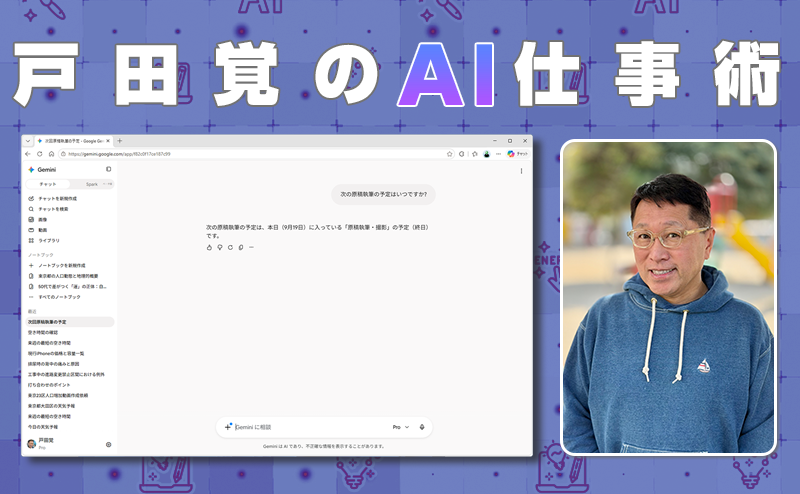Open 戸田覚 account profile in sidebar
The width and height of the screenshot is (800, 494).
click(41, 443)
